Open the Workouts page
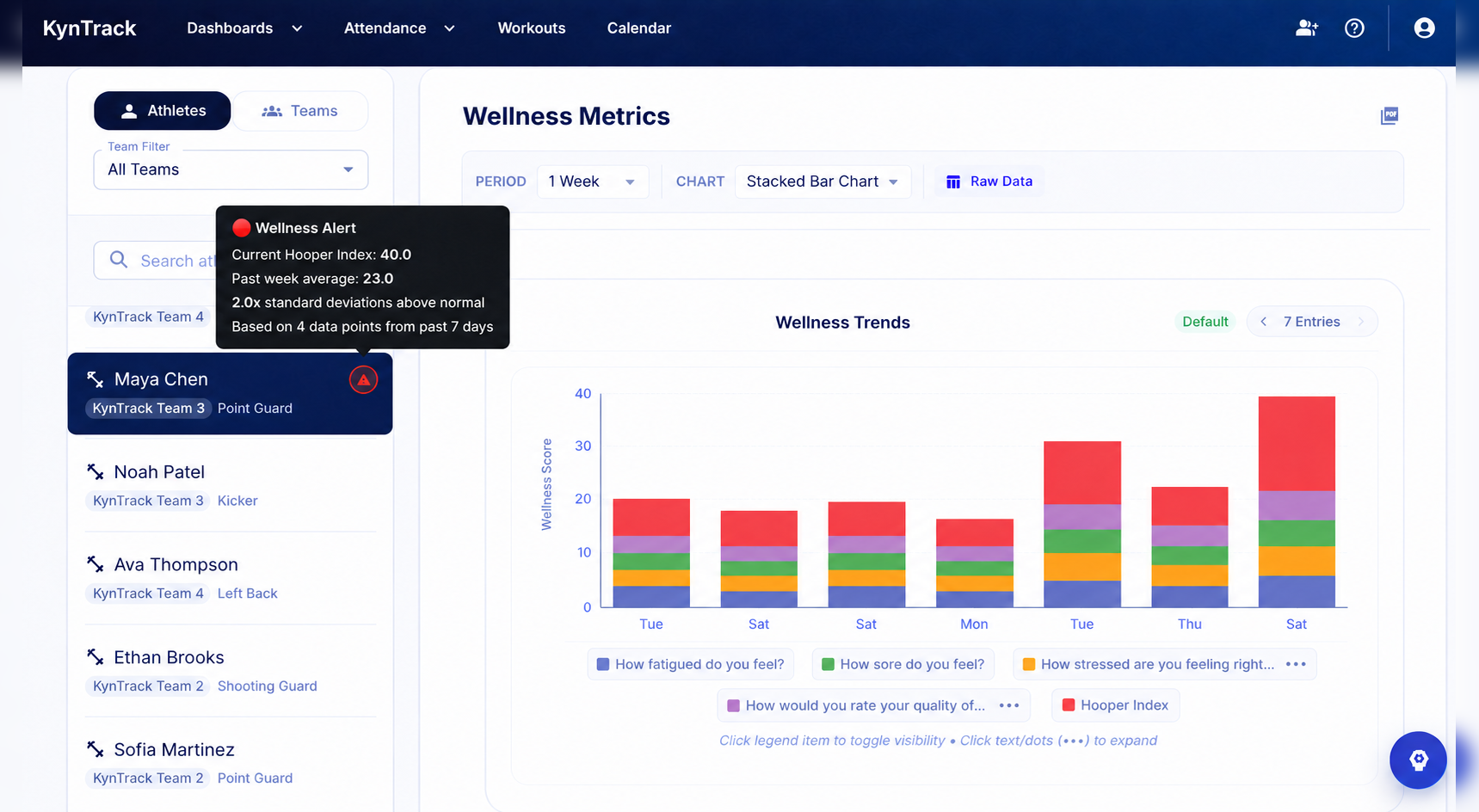This screenshot has height=812, width=1479. (x=532, y=28)
